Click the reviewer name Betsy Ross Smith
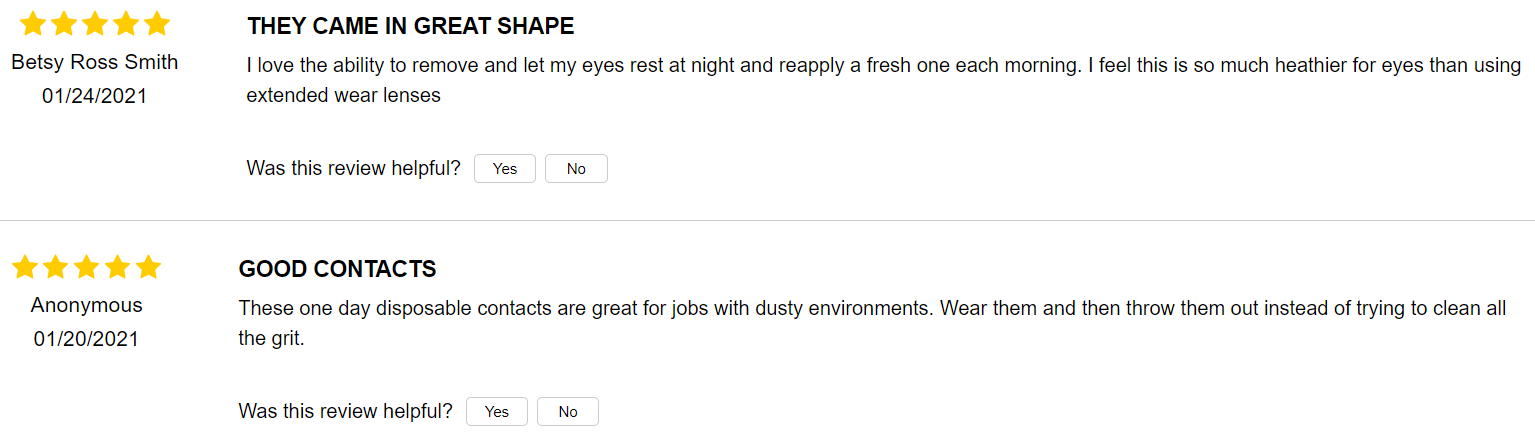The height and width of the screenshot is (445, 1535). (x=95, y=62)
